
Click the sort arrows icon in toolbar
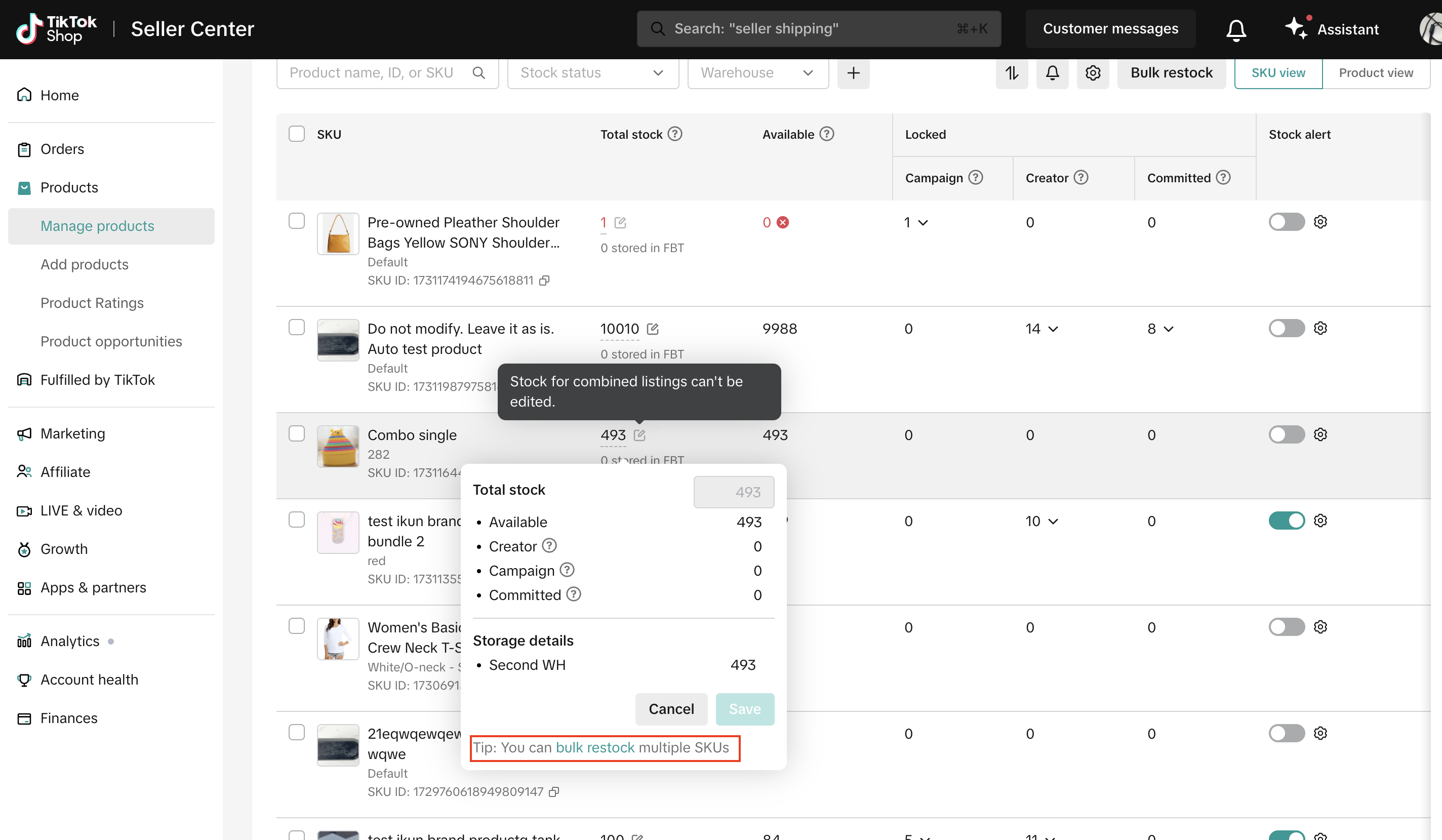(1011, 73)
